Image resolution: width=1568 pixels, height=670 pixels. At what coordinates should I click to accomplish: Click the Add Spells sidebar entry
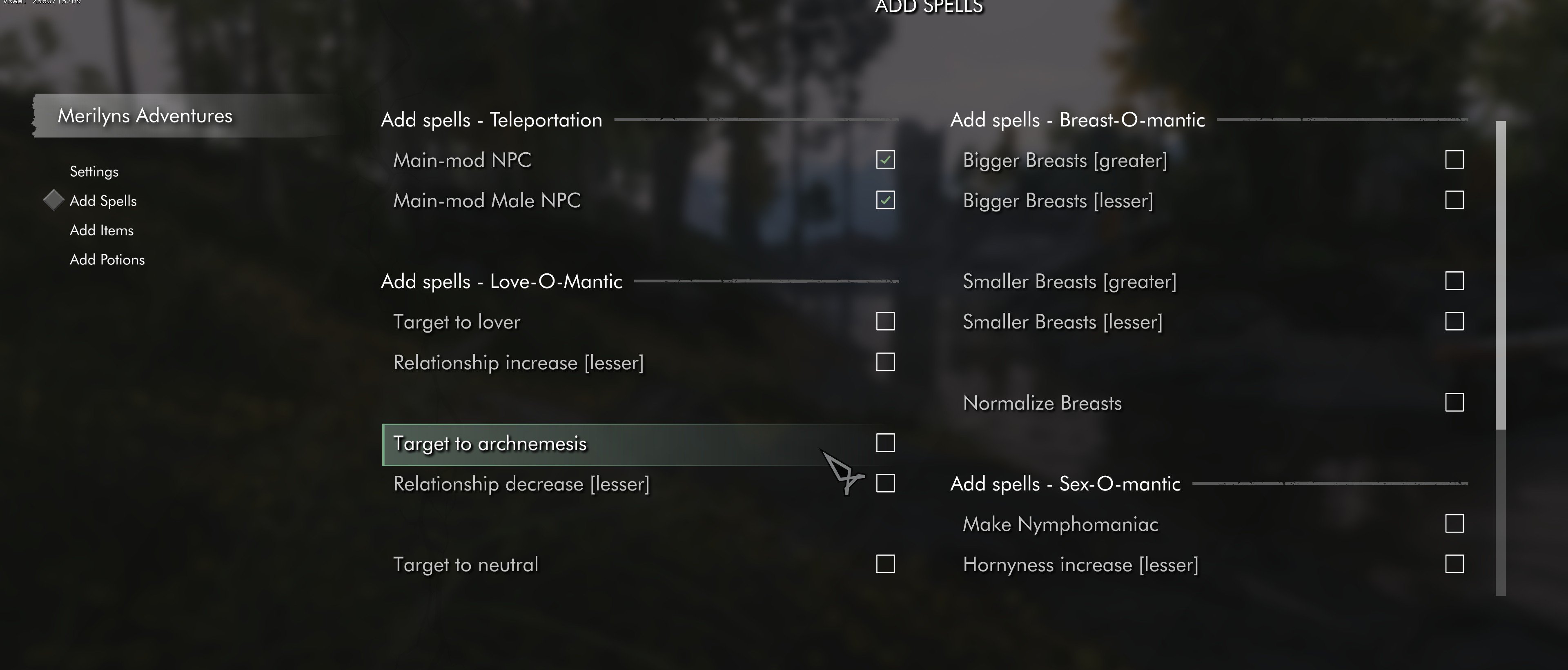coord(103,201)
